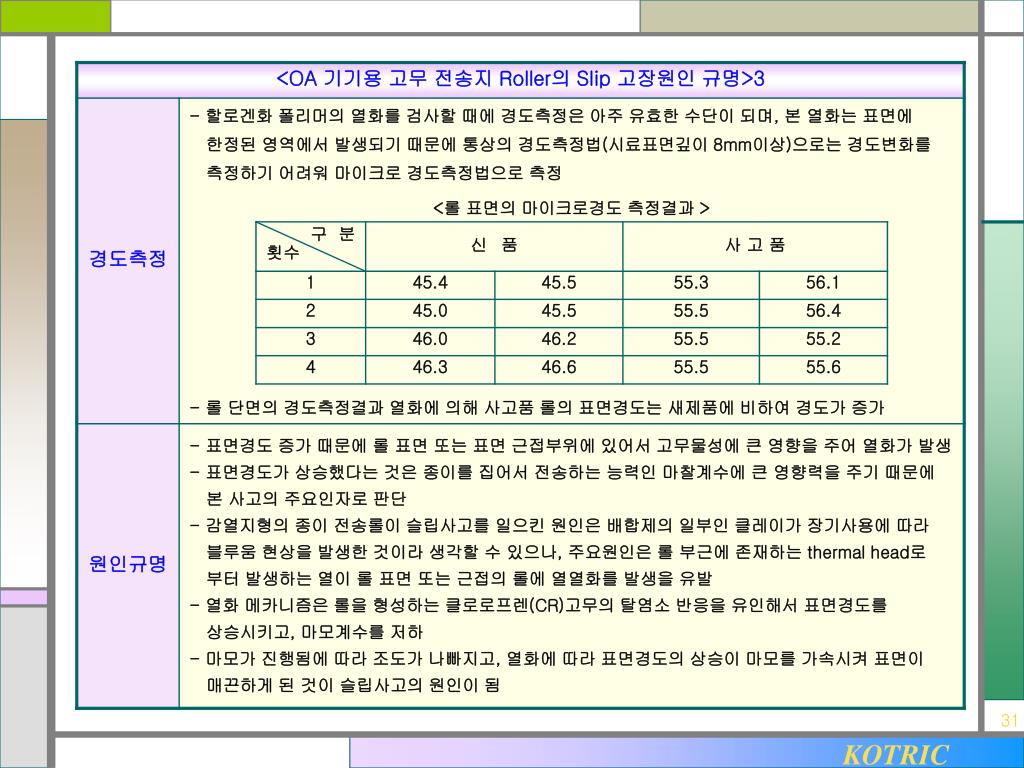
Task: Click the KOTRIC logo text
Action: pos(896,754)
